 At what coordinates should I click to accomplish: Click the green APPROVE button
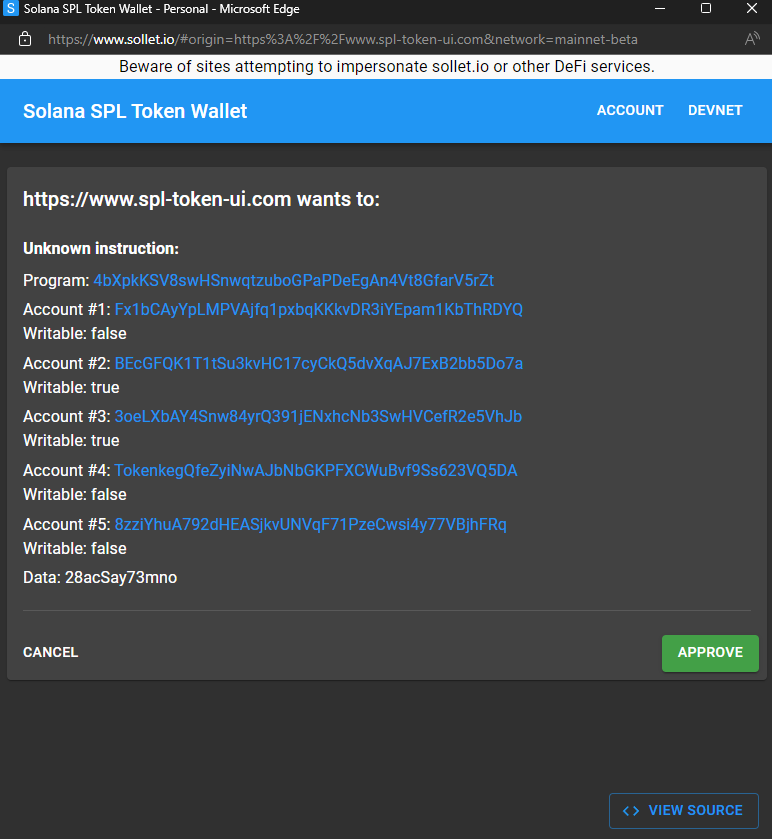coord(710,653)
